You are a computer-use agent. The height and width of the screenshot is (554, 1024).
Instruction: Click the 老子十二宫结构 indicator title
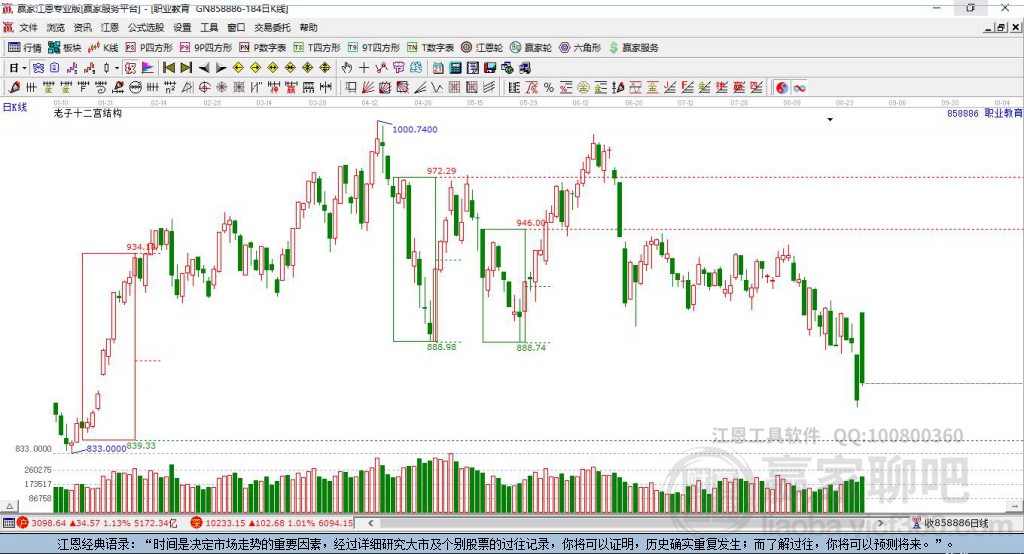click(x=88, y=113)
